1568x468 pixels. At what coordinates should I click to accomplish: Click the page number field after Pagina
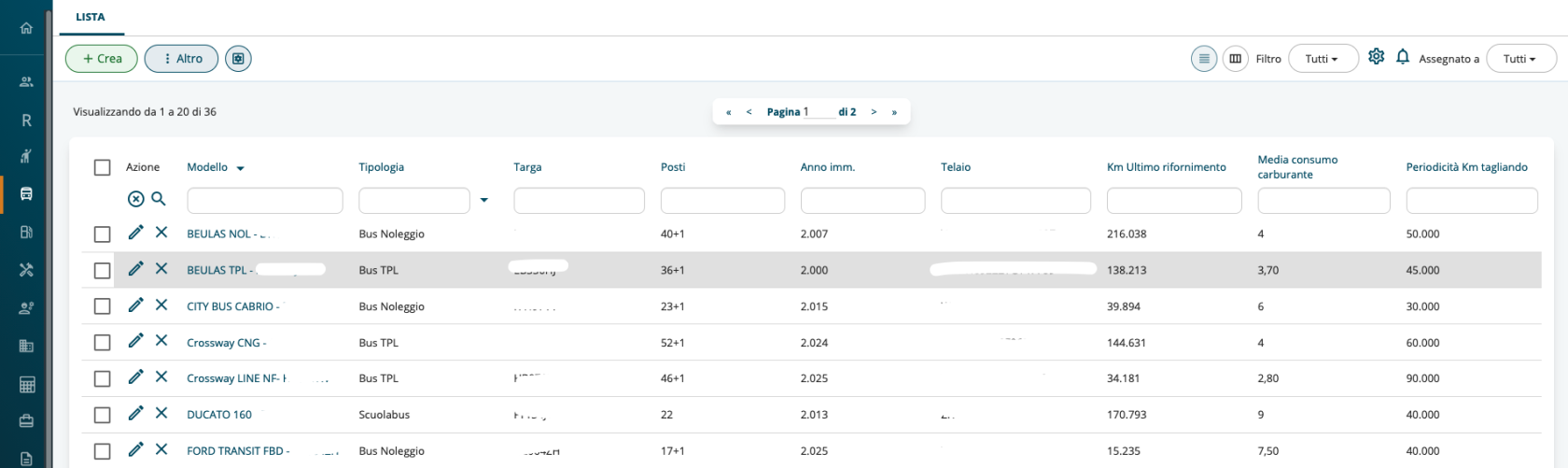[x=819, y=112]
